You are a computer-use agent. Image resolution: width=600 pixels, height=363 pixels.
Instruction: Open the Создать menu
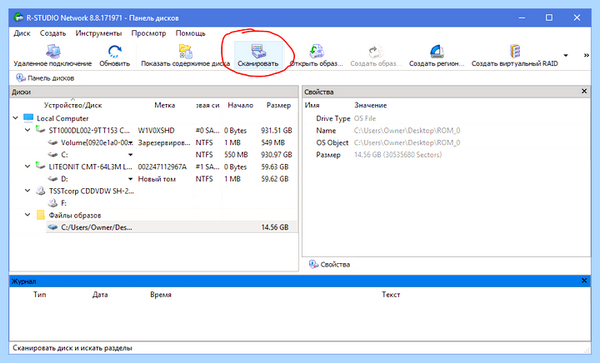click(53, 33)
